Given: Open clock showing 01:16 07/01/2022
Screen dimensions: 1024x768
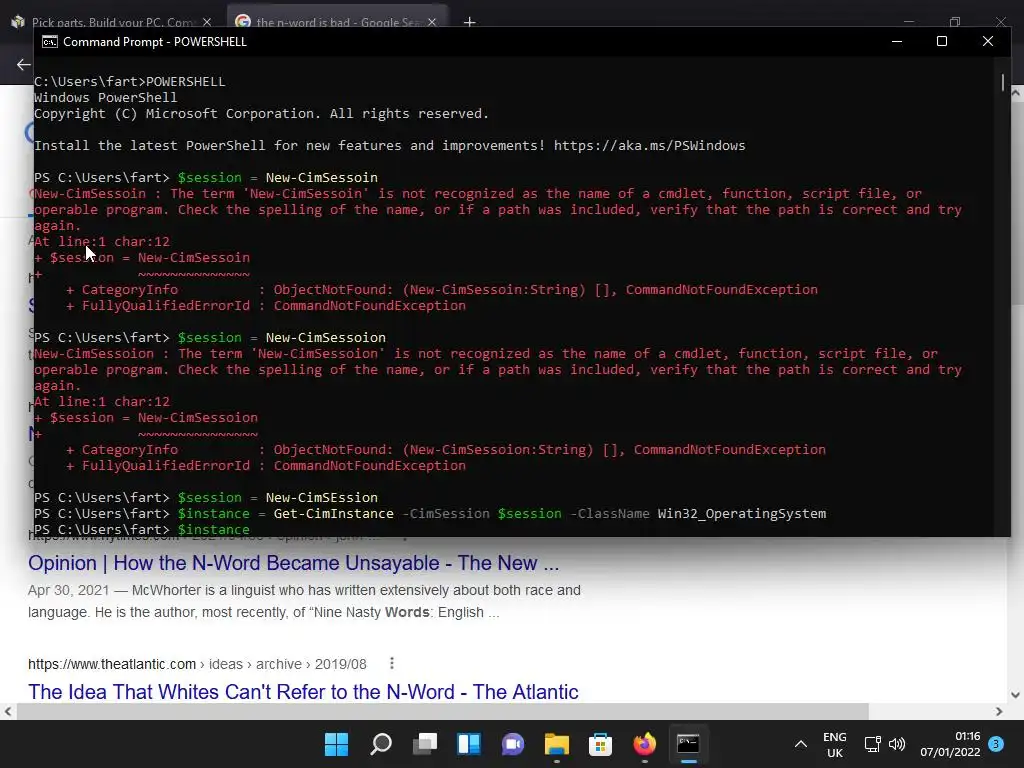Looking at the screenshot, I should click(950, 744).
